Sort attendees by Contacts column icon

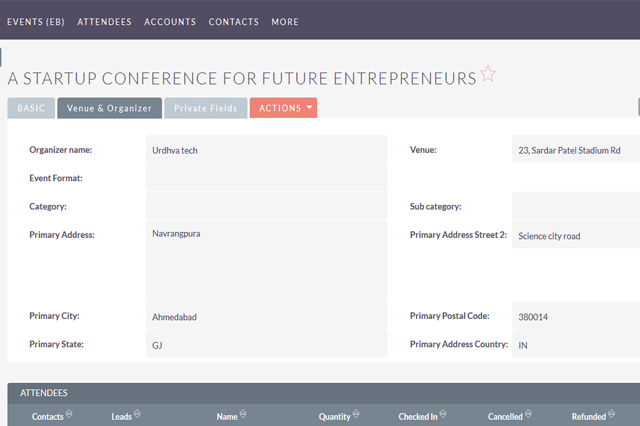69,415
